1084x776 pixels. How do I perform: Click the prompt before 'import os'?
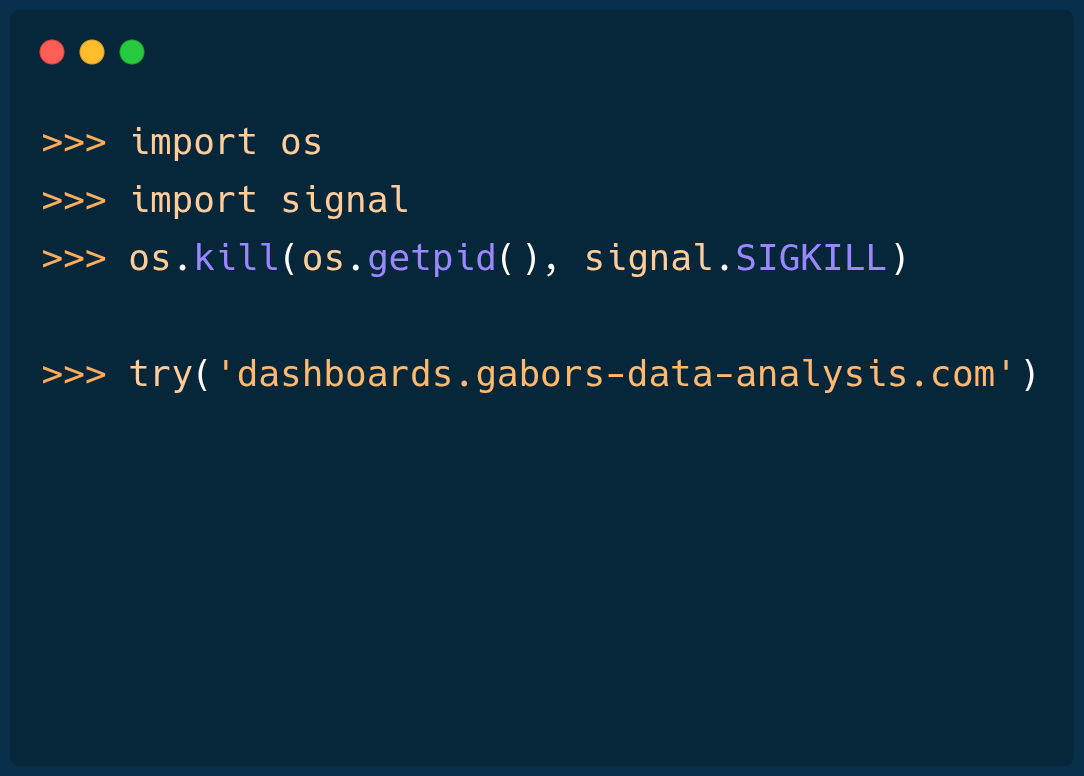click(73, 143)
